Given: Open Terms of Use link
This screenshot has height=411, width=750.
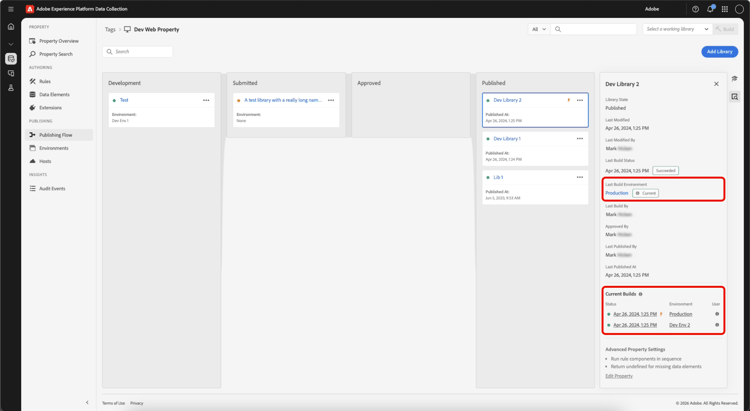Looking at the screenshot, I should 113,403.
